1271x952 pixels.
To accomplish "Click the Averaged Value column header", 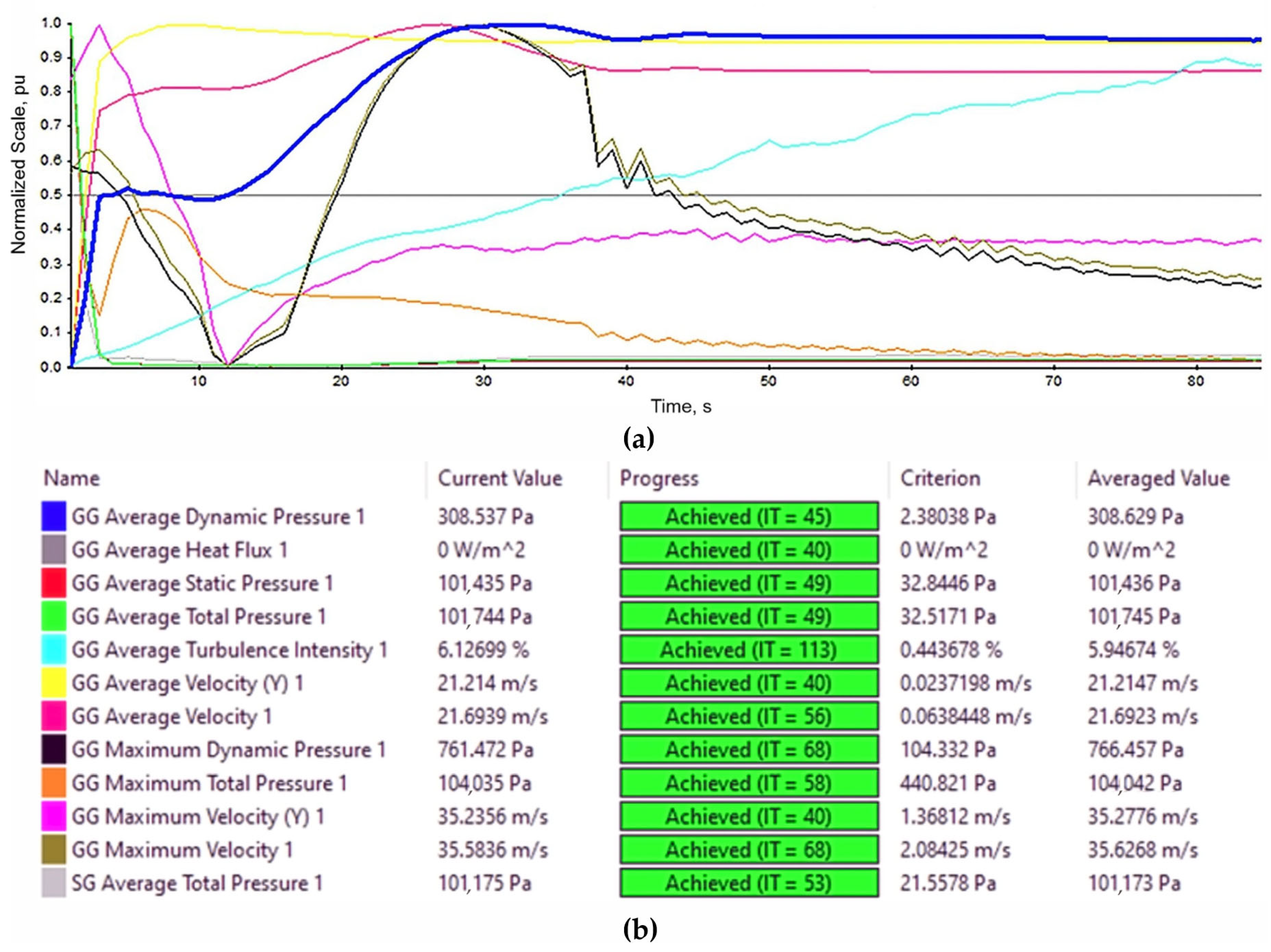I will coord(1158,478).
